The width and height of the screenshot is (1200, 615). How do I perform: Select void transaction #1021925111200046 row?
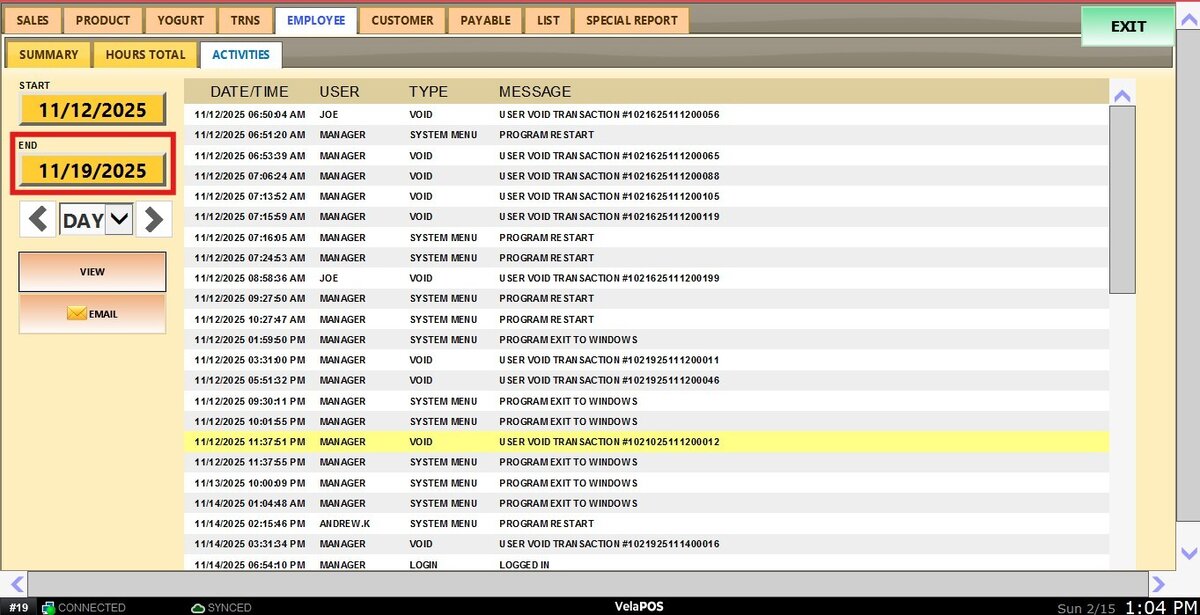pos(646,381)
